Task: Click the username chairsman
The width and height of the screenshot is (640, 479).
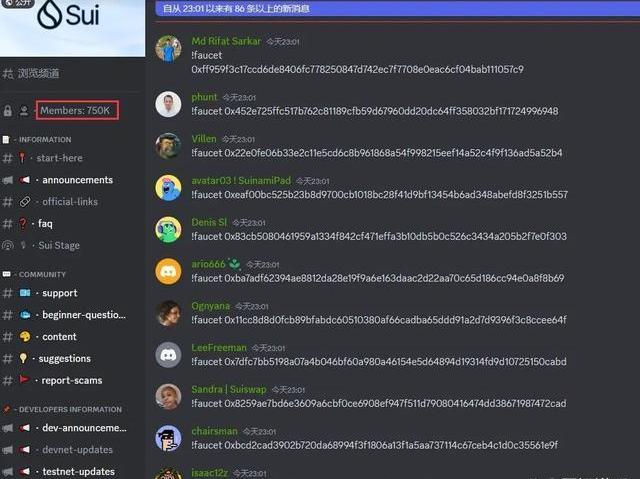Action: pyautogui.click(x=214, y=431)
